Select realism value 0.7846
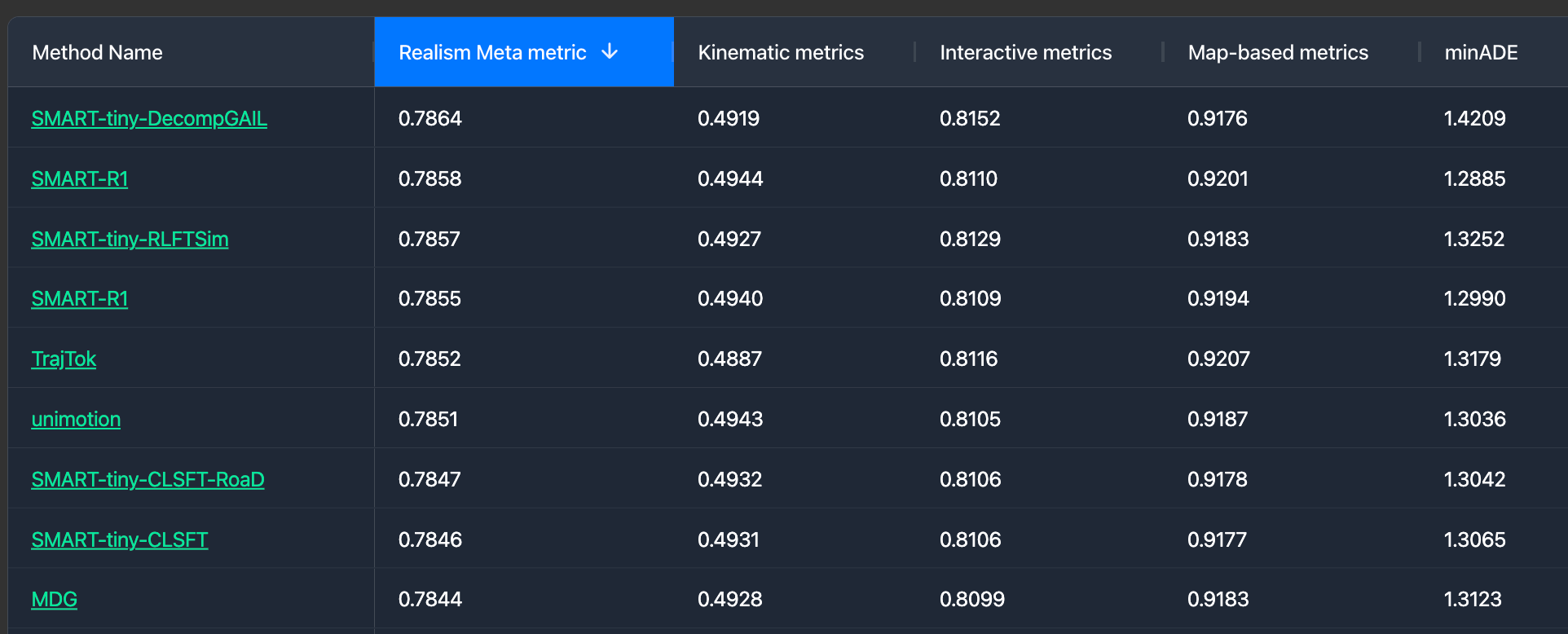This screenshot has width=1568, height=634. tap(430, 540)
